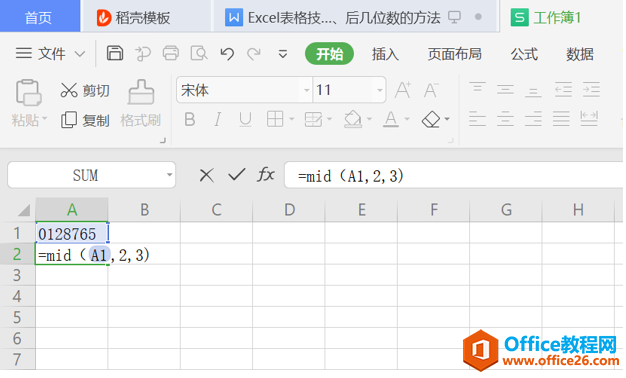Select the 数据 (Data) ribbon tab
The height and width of the screenshot is (378, 626).
tap(580, 53)
